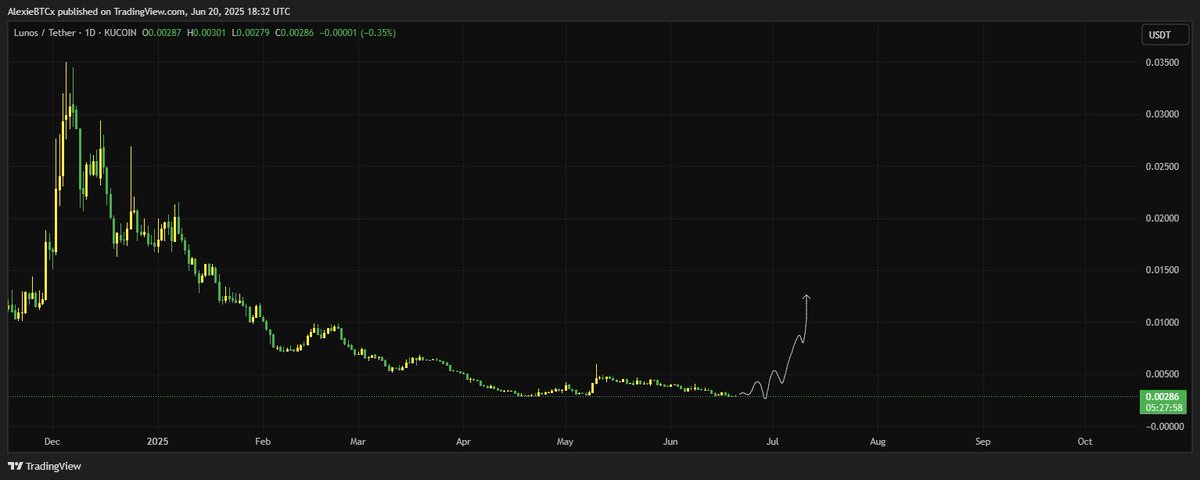Screen dimensions: 1200x480
Task: Click the TradingView logo
Action: pos(45,466)
